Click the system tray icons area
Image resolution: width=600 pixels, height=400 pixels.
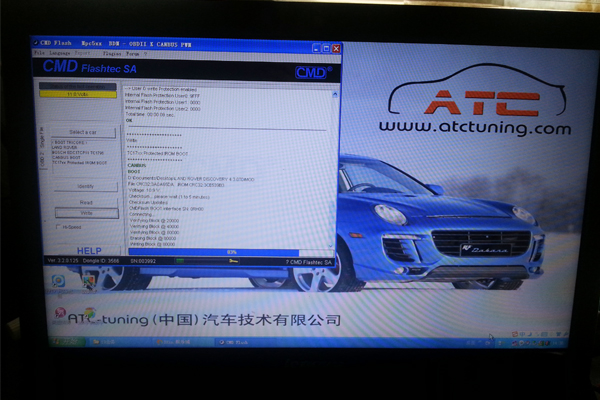(x=531, y=343)
